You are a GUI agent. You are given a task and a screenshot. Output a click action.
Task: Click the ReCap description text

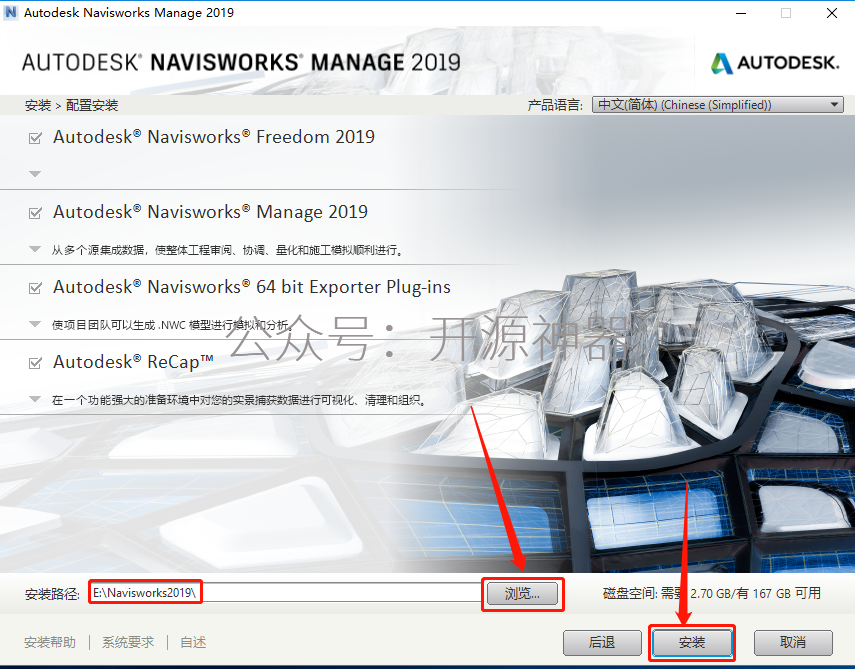(x=239, y=400)
